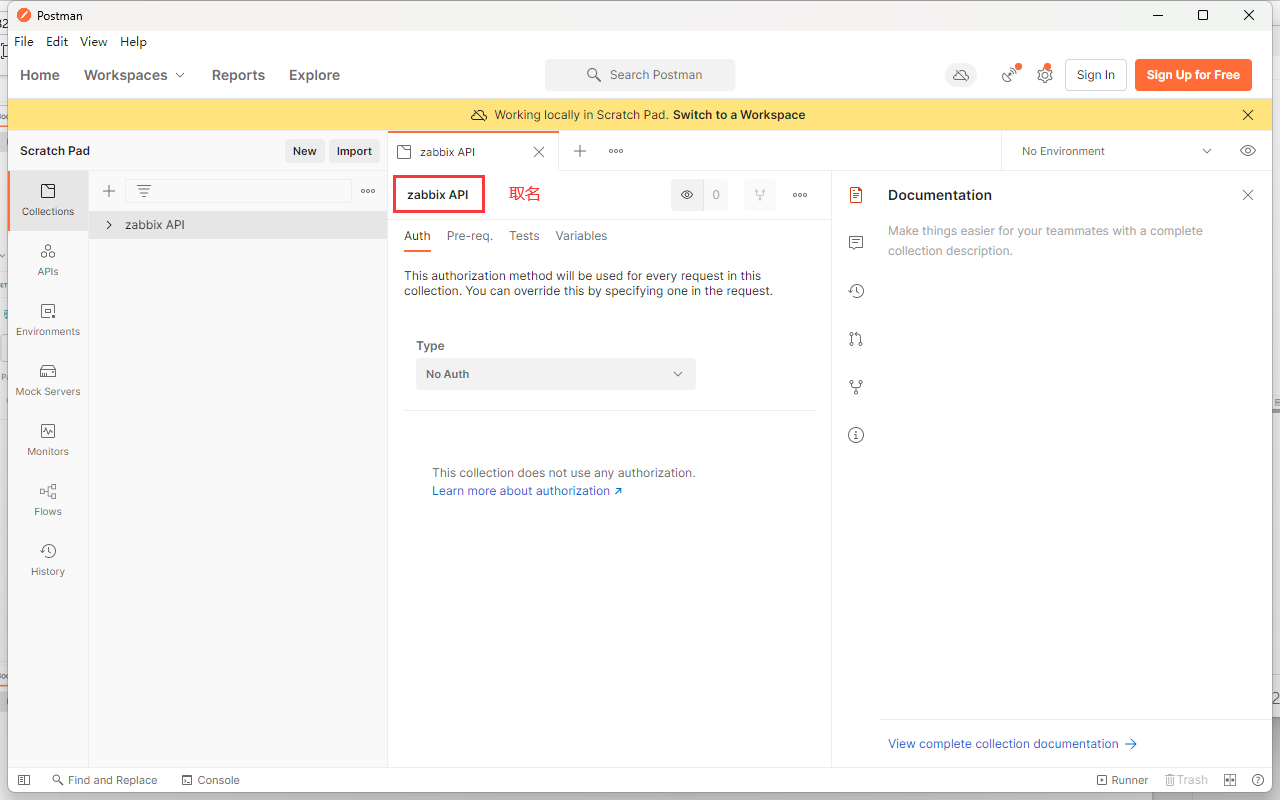Click the Search Postman field

640,75
